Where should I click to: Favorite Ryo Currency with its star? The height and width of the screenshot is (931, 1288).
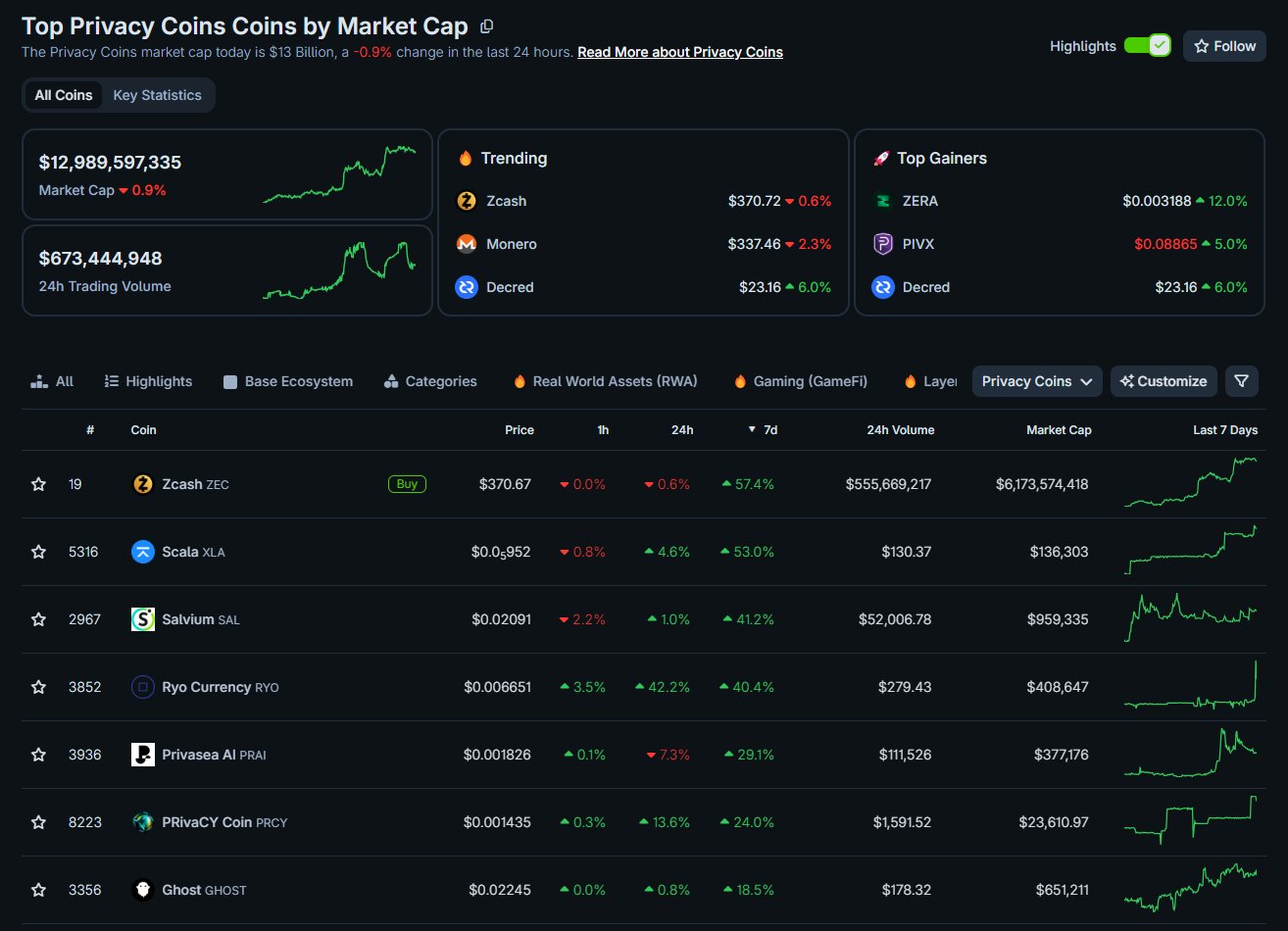pyautogui.click(x=38, y=687)
